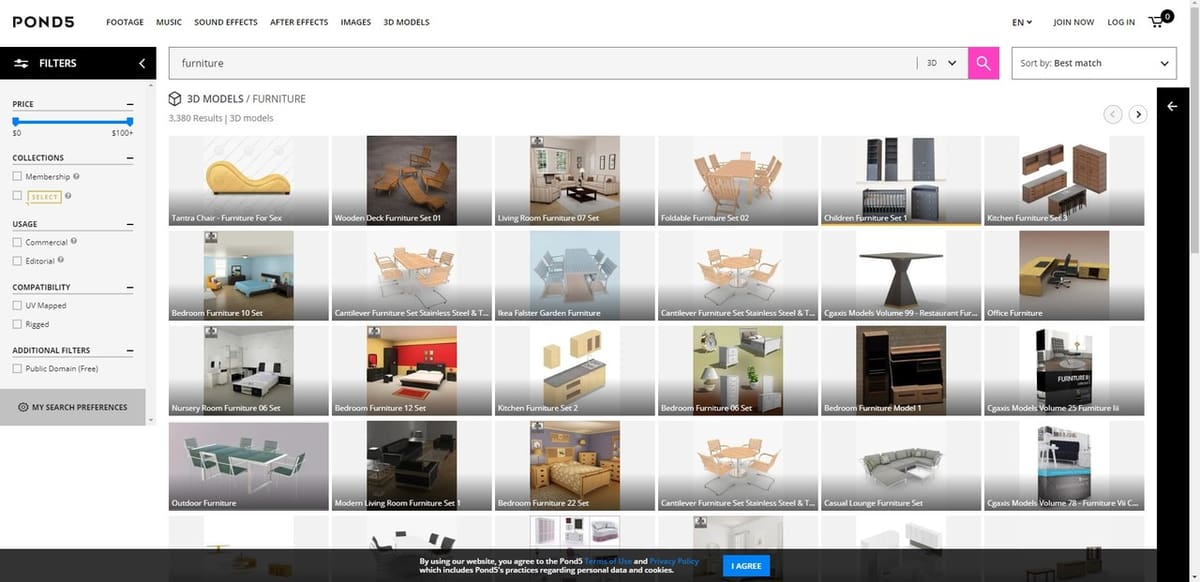Click the back arrow on black side panel

1172,106
